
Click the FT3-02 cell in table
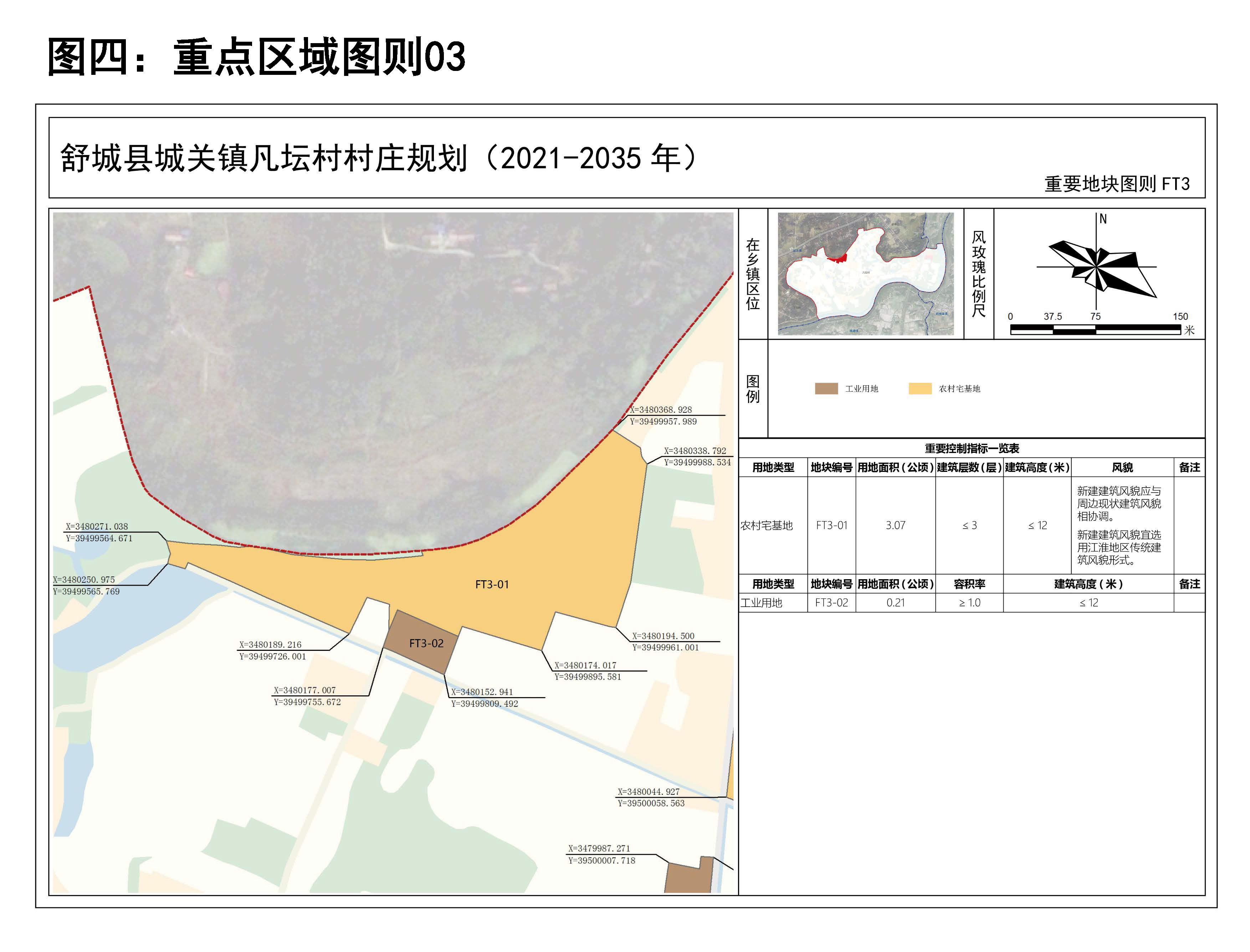(x=831, y=603)
